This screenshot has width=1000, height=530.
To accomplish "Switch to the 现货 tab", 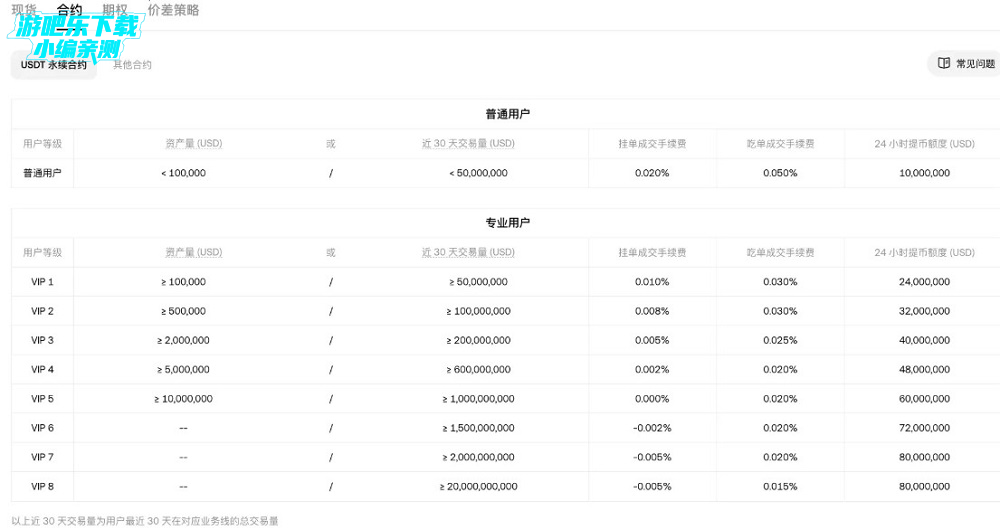I will pyautogui.click(x=23, y=10).
